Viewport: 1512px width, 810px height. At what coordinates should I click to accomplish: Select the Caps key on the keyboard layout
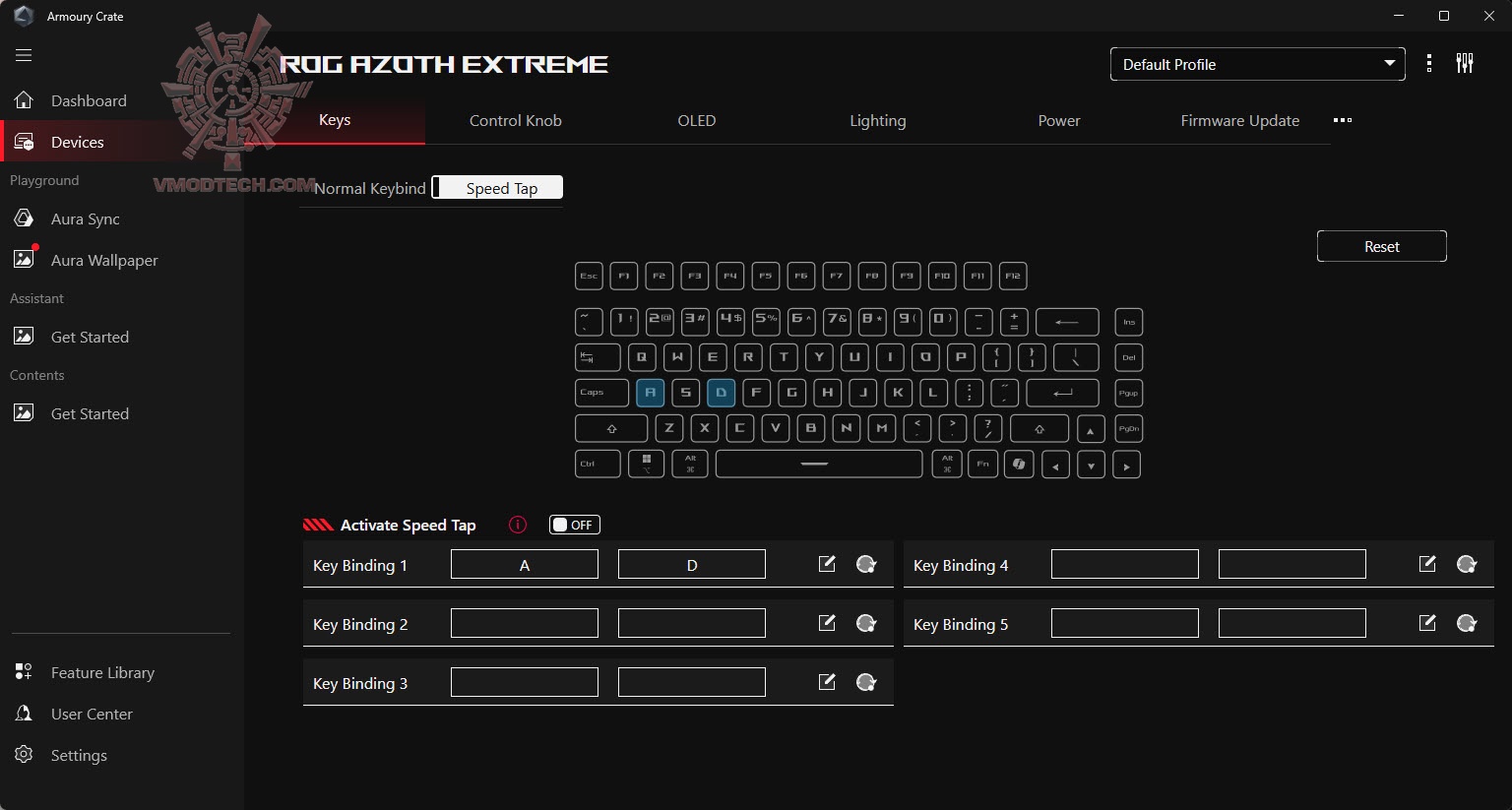(601, 393)
